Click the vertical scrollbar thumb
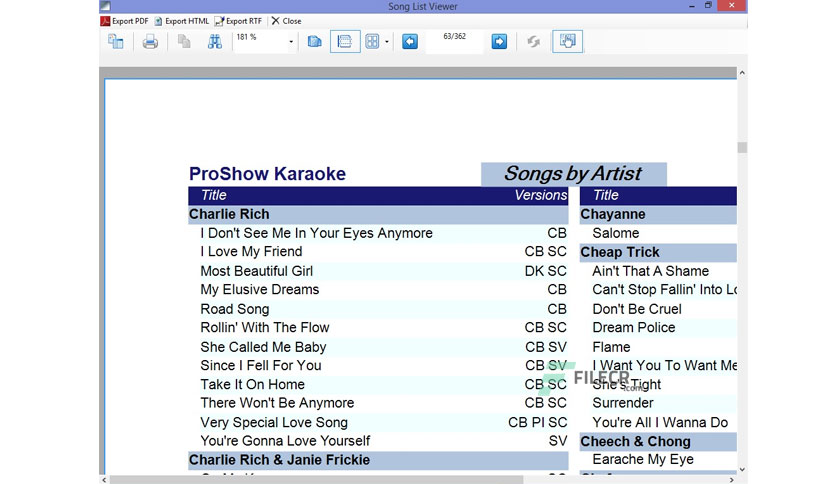Image resolution: width=836 pixels, height=484 pixels. point(742,147)
